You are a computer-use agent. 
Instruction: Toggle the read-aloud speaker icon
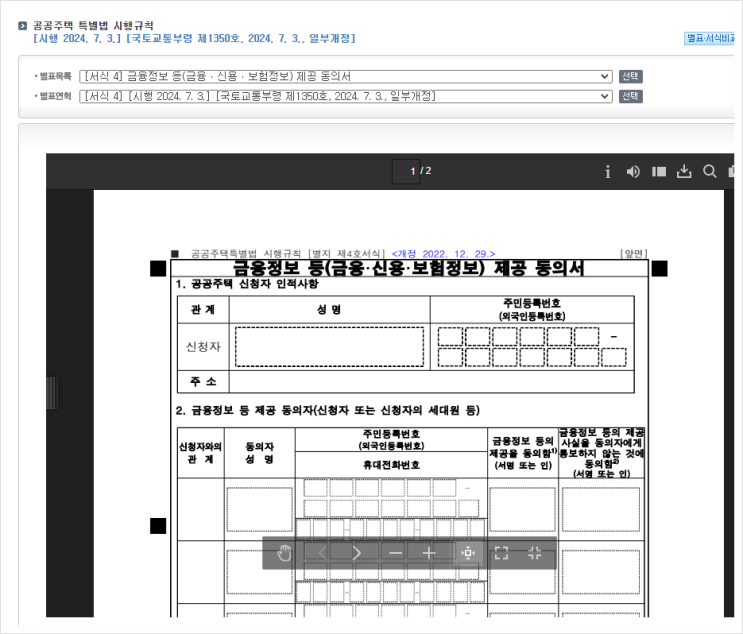click(x=633, y=172)
